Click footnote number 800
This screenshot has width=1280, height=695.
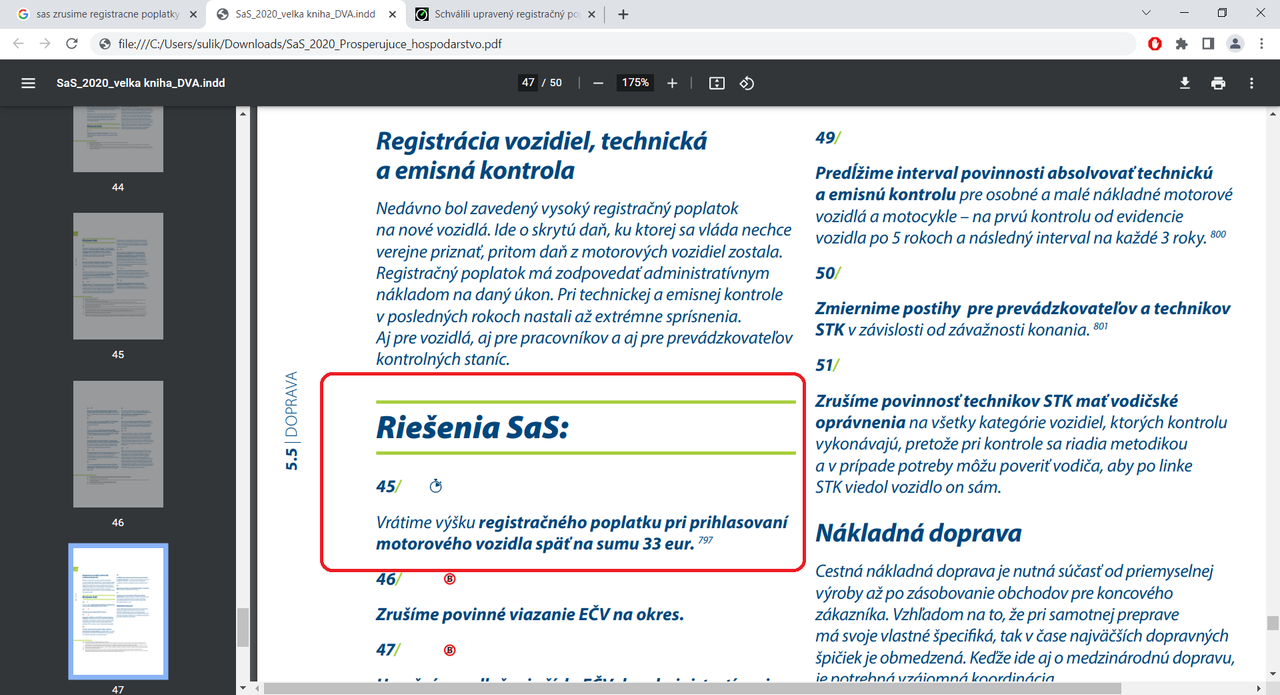(1217, 233)
